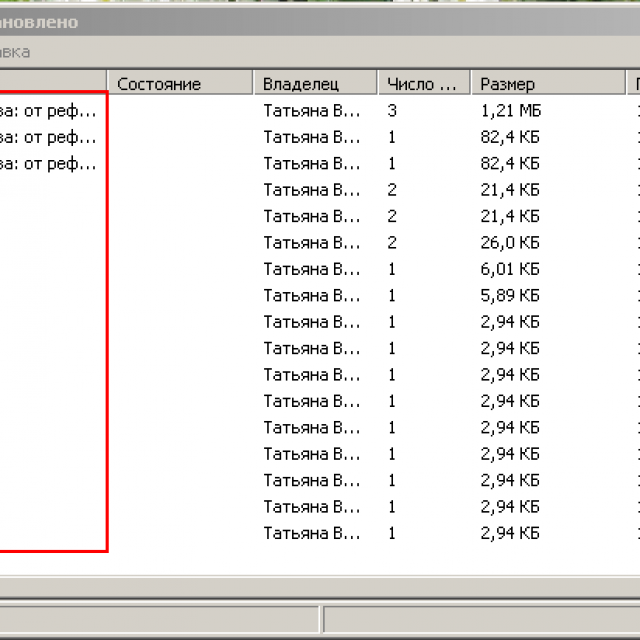Select the print job sized 1,21 МБ

510,110
